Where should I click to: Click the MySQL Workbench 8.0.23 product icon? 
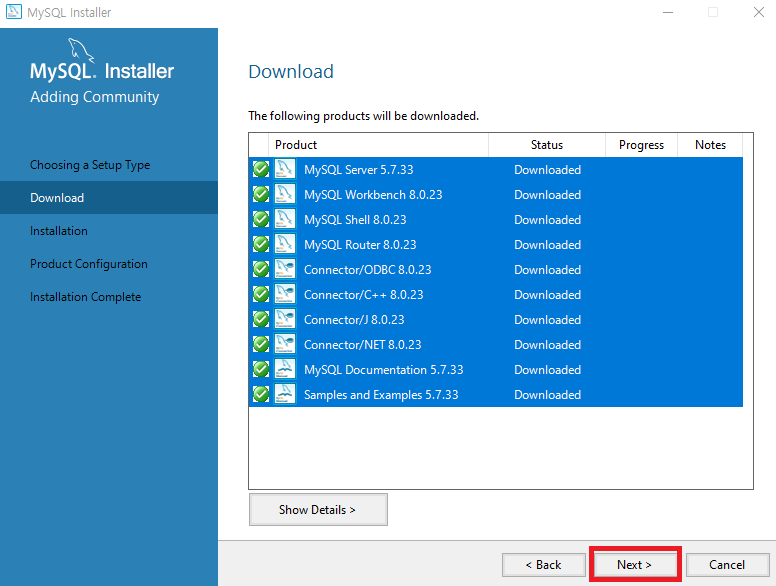[x=285, y=194]
